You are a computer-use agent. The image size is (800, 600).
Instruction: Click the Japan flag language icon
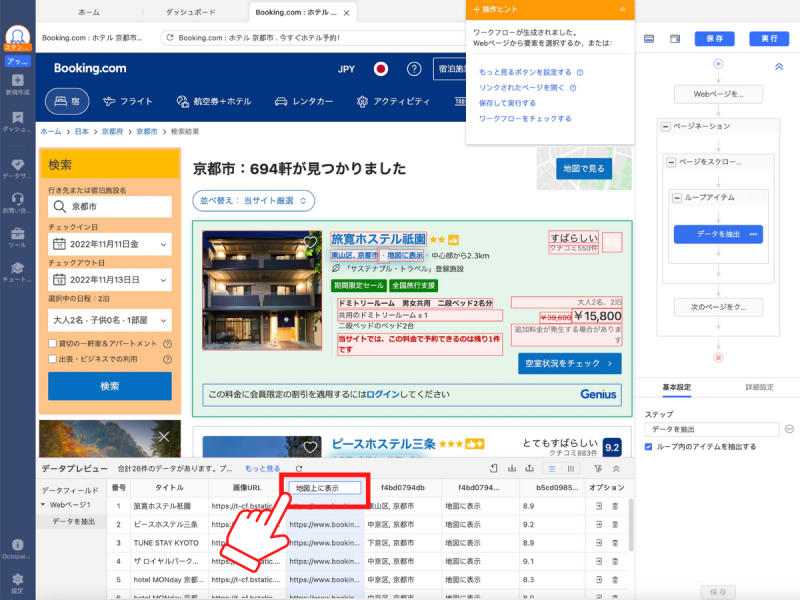[x=381, y=69]
